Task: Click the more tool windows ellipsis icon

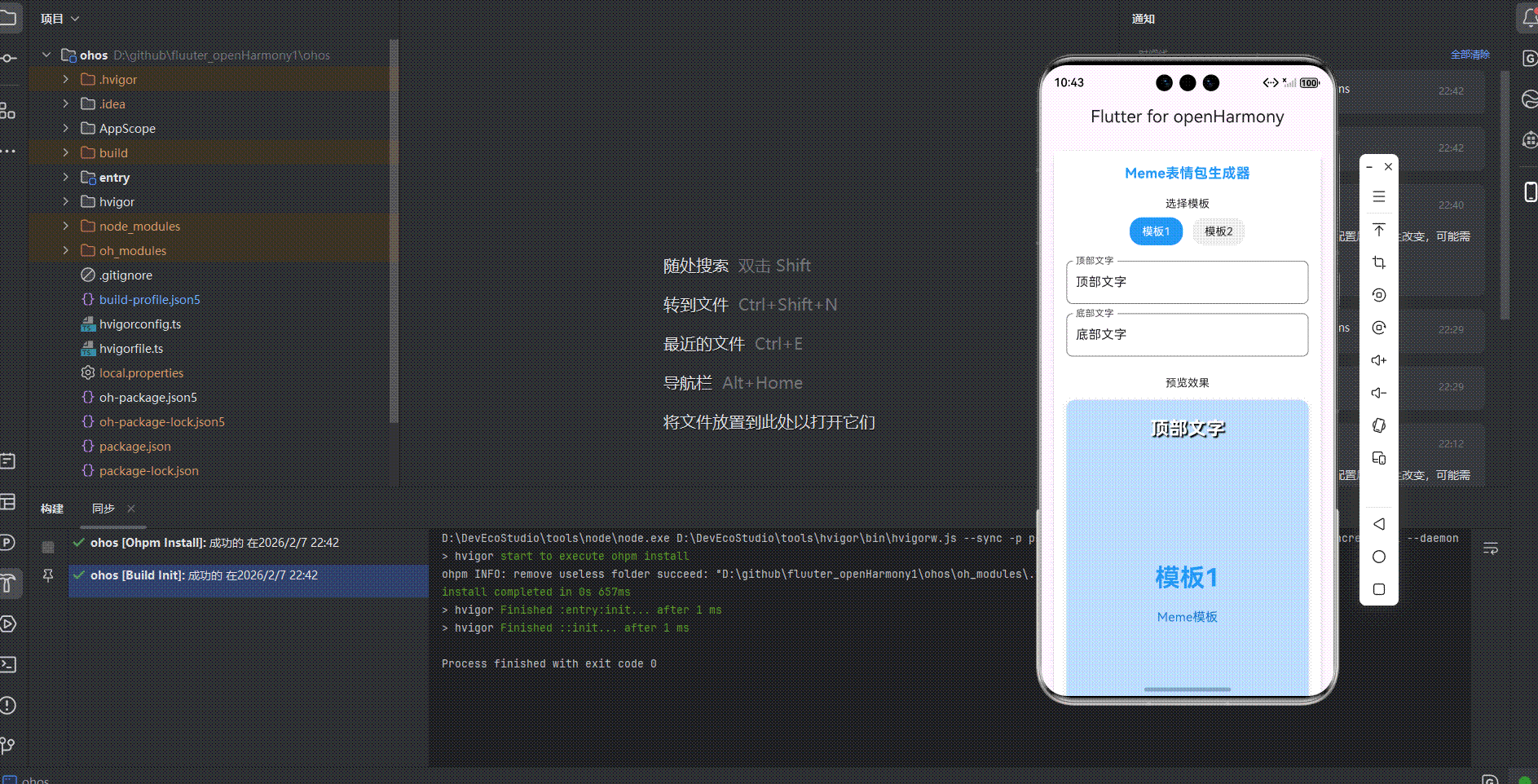Action: pos(8,151)
